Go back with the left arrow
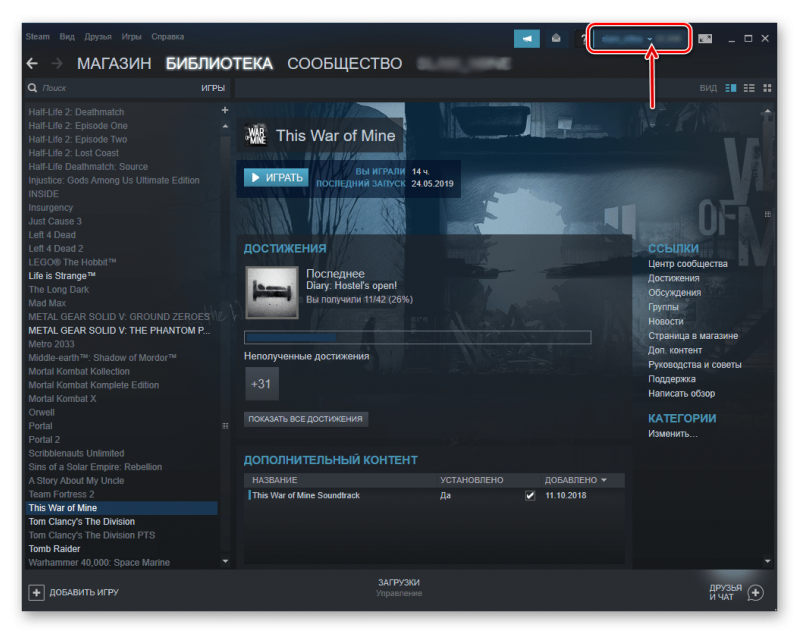This screenshot has width=800, height=634. [x=32, y=63]
